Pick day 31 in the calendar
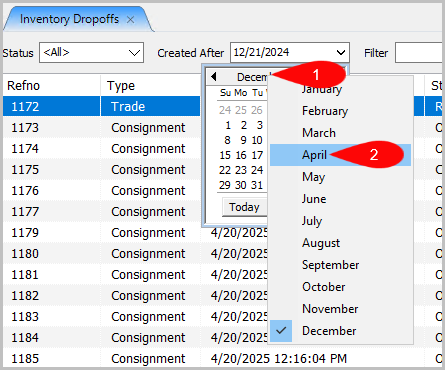The image size is (445, 370). click(257, 185)
